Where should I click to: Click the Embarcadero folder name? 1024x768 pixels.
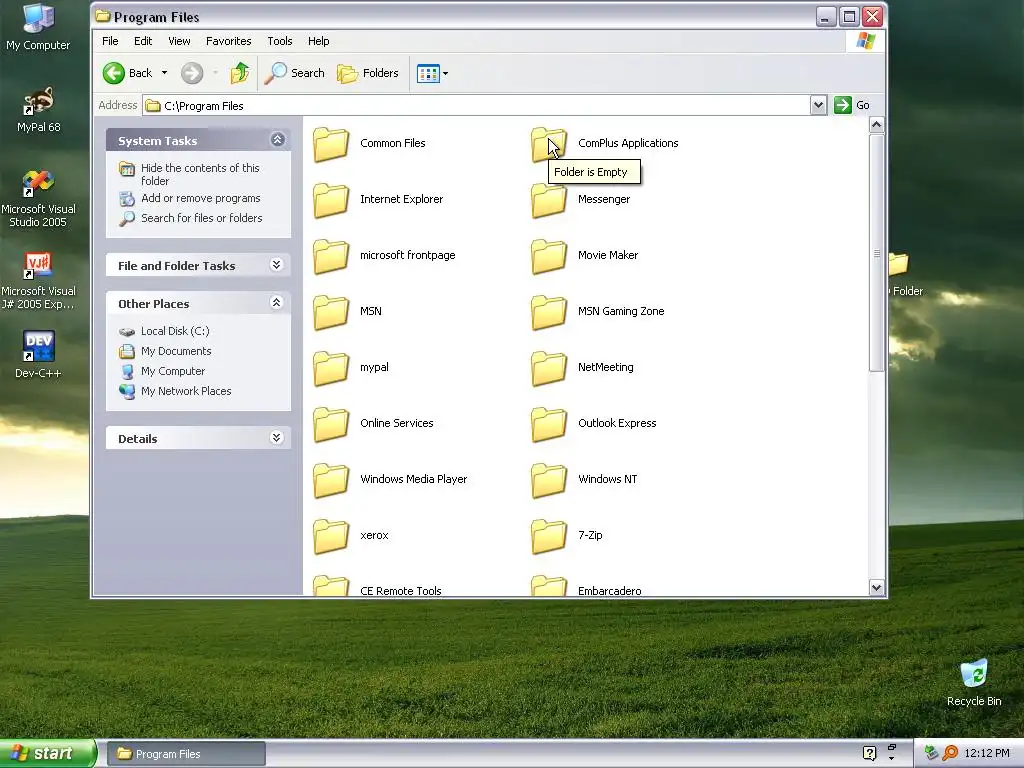[x=609, y=590]
